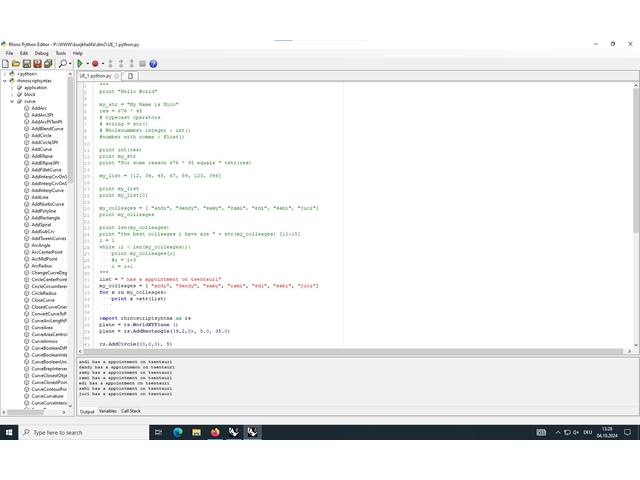Open the breakpoint options dropdown arrow

[x=103, y=64]
